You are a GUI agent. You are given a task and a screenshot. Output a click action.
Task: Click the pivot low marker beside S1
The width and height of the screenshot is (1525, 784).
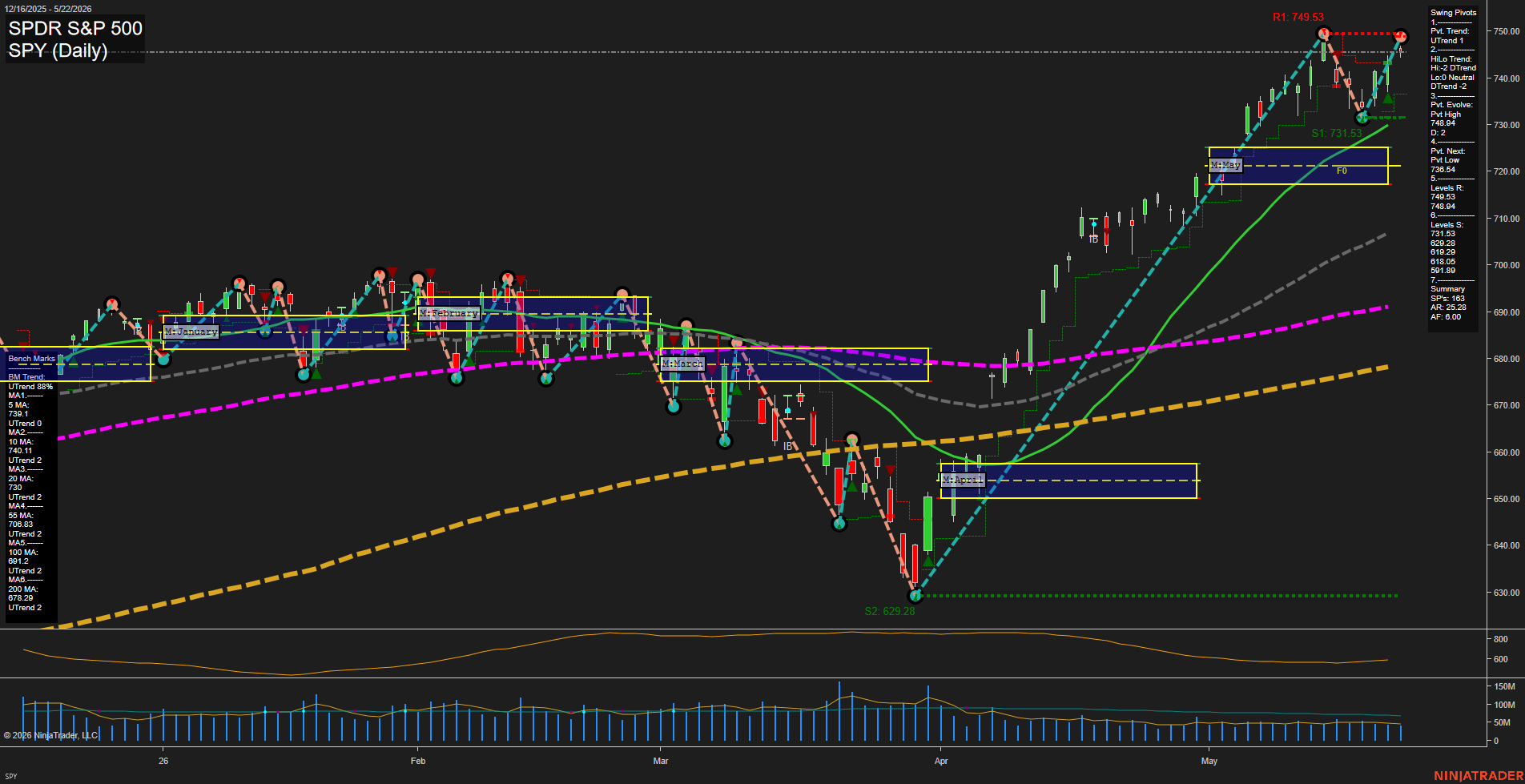point(1362,119)
